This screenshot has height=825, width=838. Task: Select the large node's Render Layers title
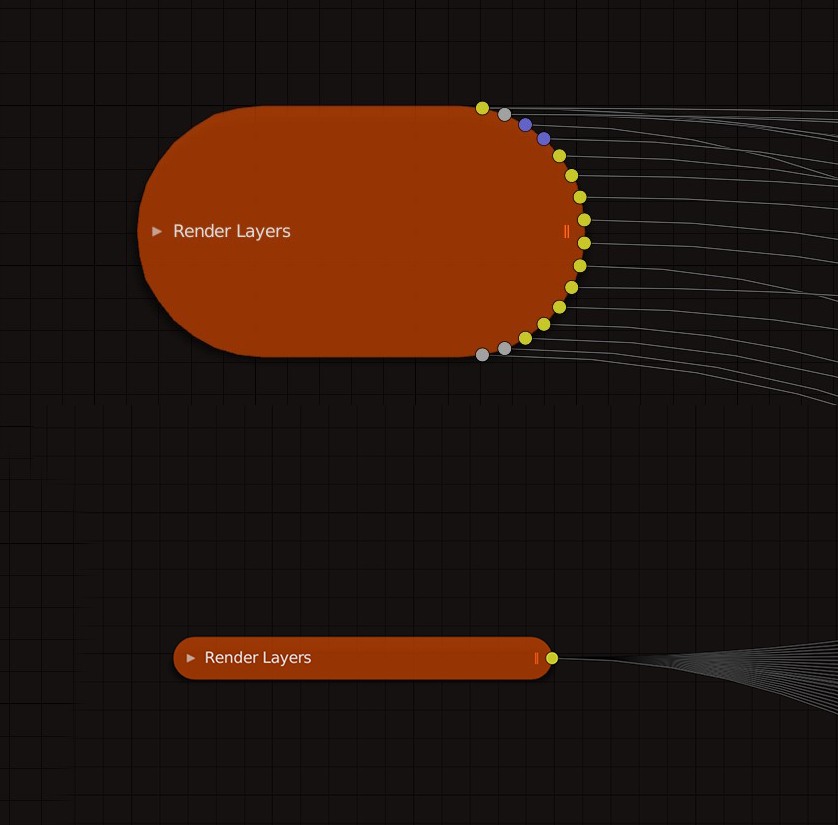[231, 231]
